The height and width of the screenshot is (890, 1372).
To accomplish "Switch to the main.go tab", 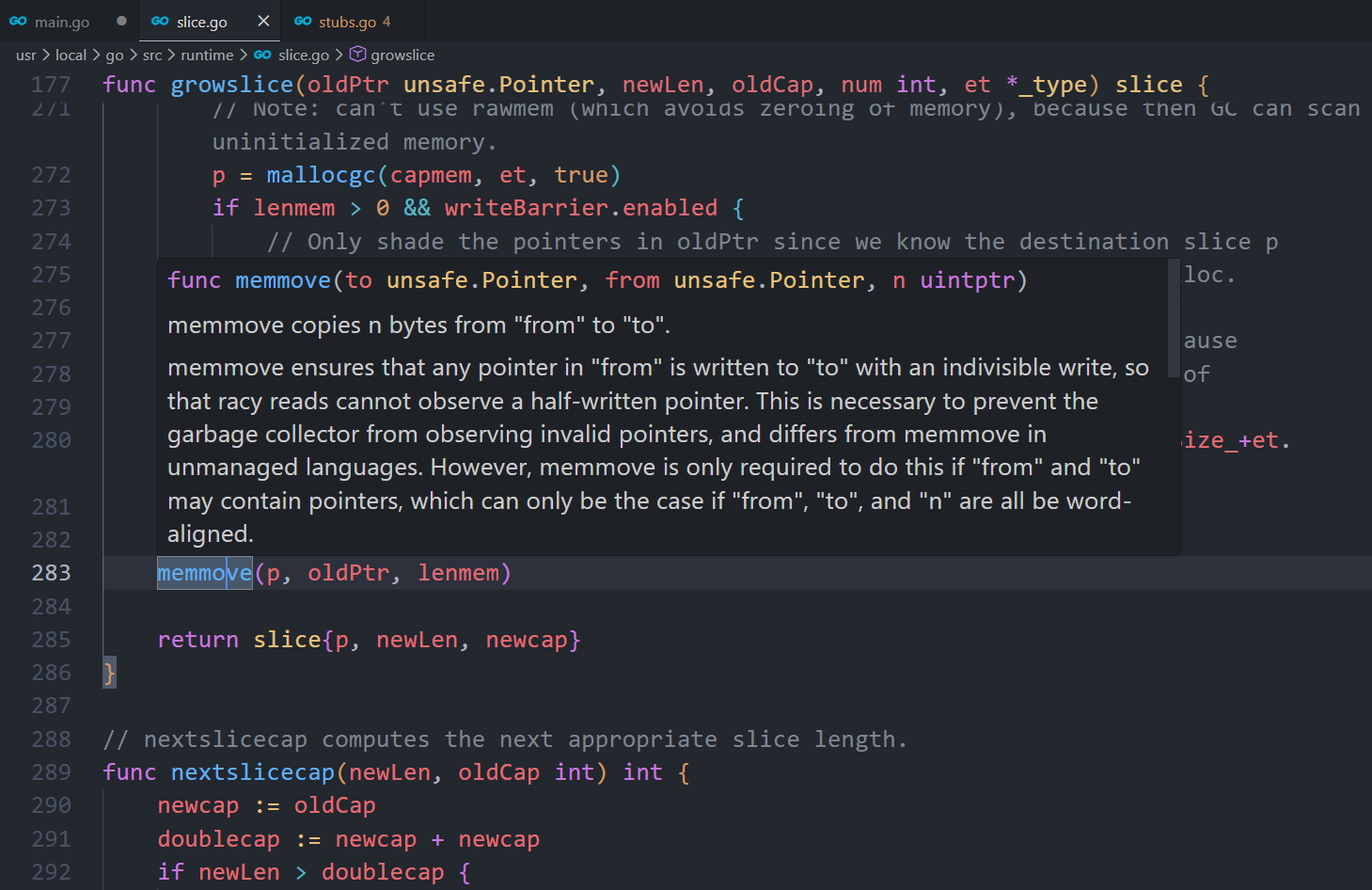I will (62, 22).
